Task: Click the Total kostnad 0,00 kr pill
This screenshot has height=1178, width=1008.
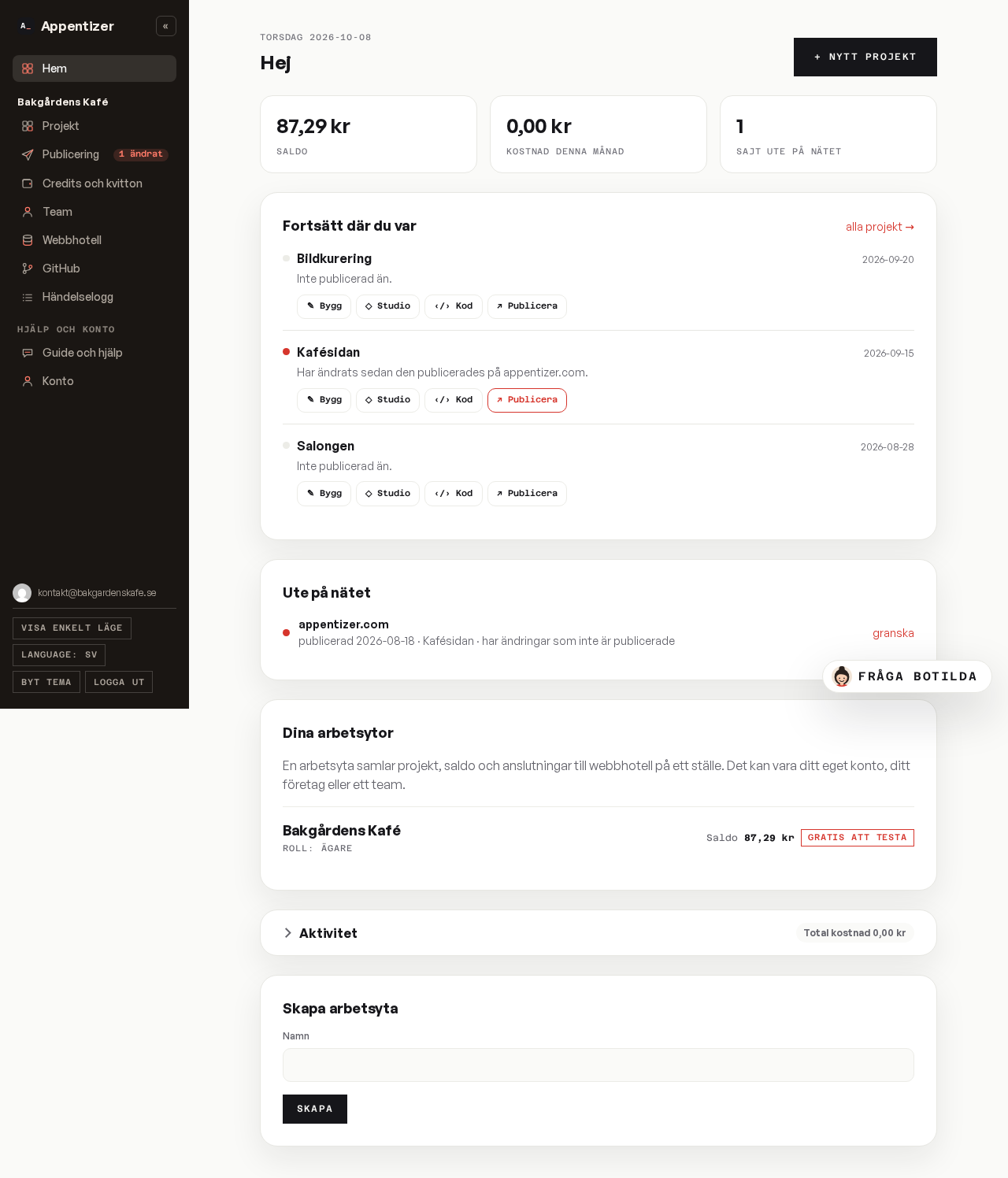Action: coord(854,933)
